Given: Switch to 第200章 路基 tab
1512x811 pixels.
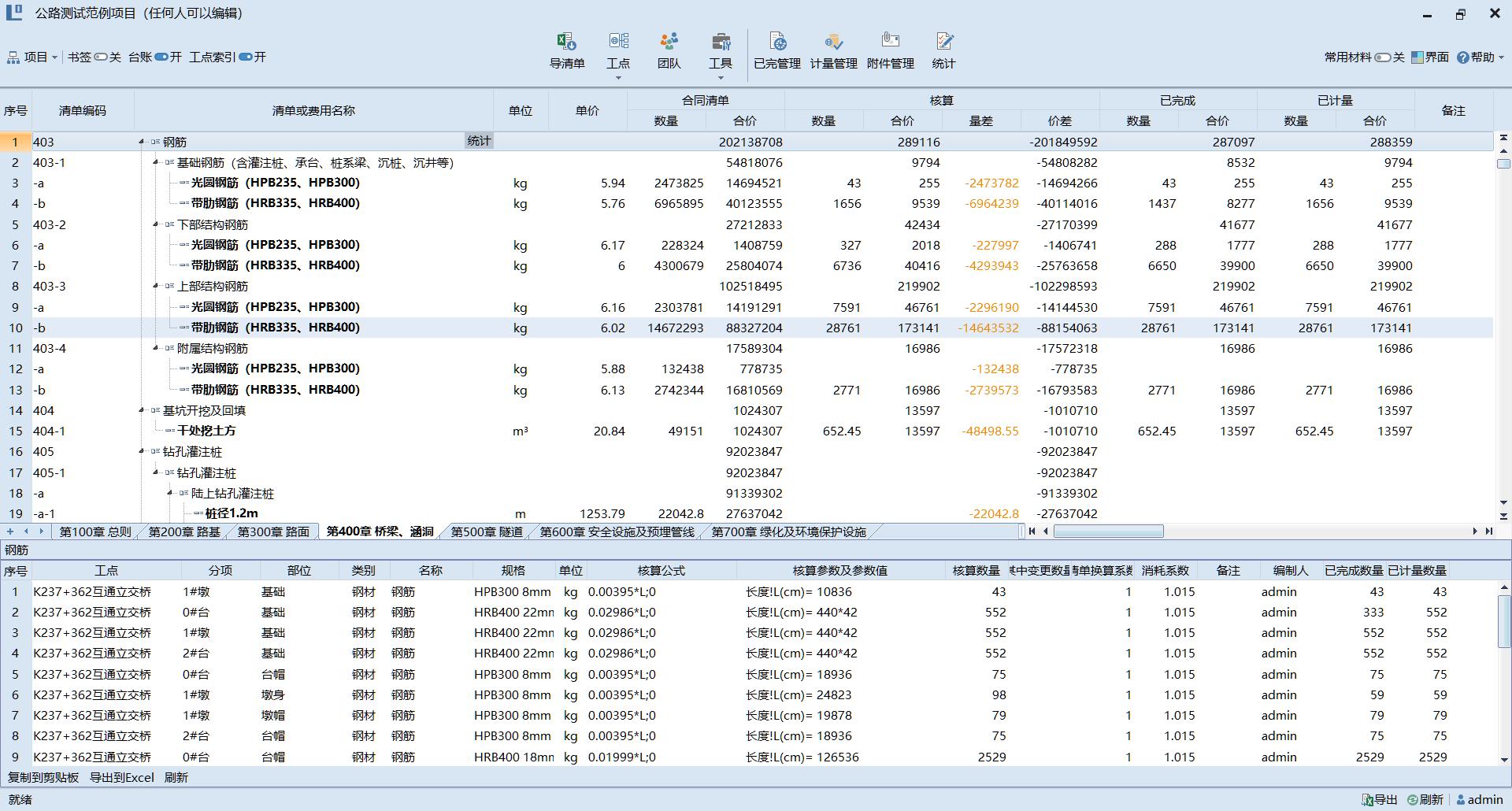Looking at the screenshot, I should [x=184, y=532].
